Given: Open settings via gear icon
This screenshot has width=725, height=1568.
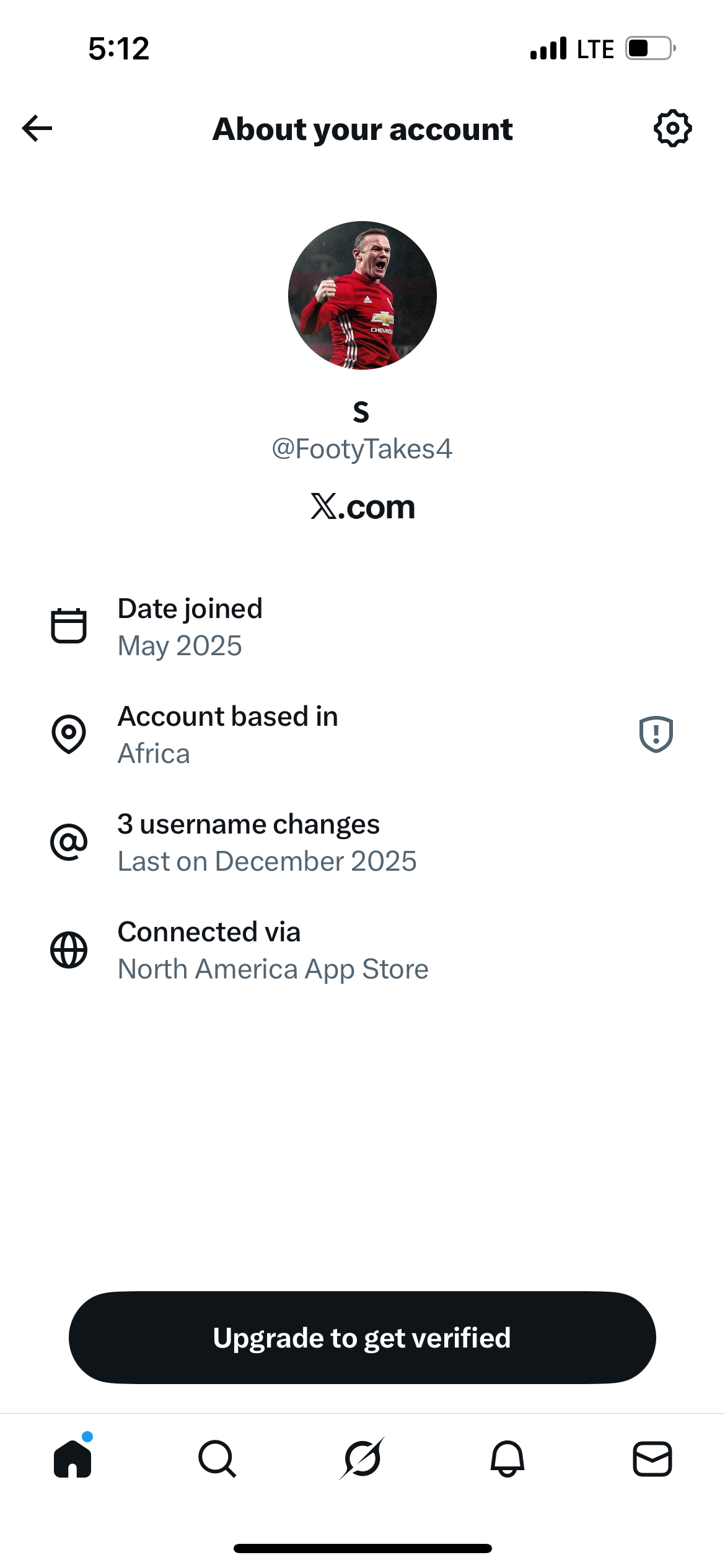Looking at the screenshot, I should (672, 129).
